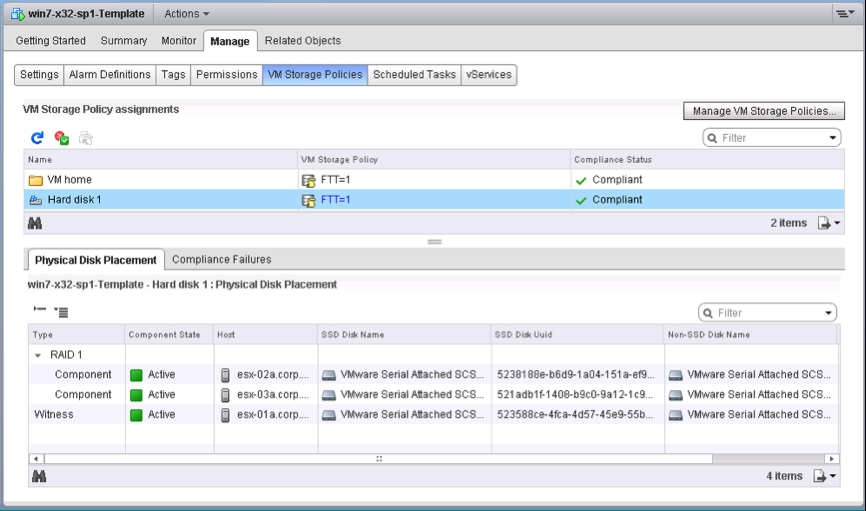
Task: Click the upper Filter input field
Action: click(x=772, y=138)
